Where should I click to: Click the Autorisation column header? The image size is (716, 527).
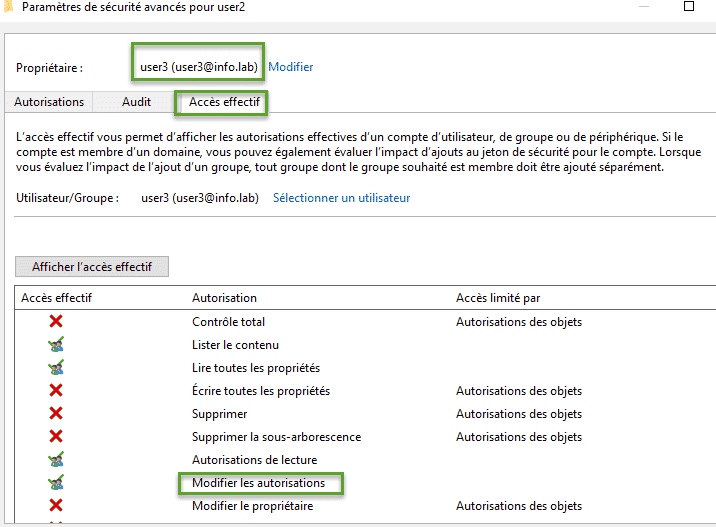224,298
